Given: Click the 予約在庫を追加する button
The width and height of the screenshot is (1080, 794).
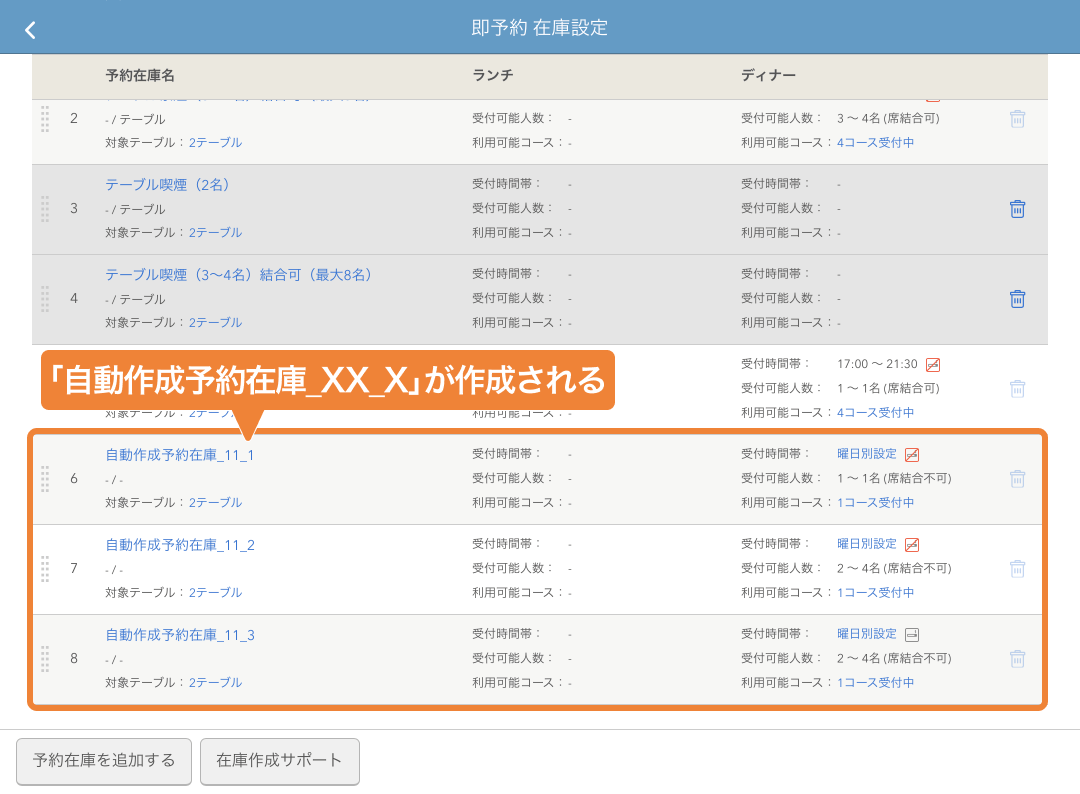Looking at the screenshot, I should pos(103,761).
